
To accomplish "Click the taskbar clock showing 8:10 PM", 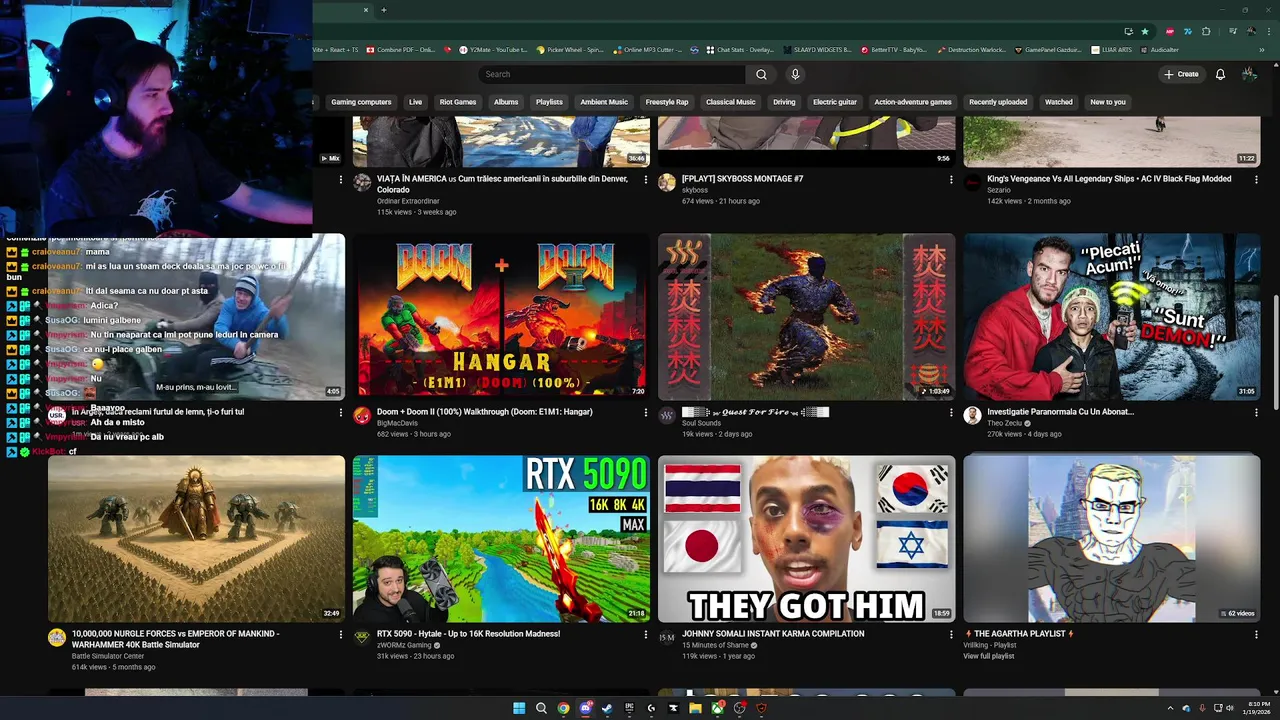I will pyautogui.click(x=1258, y=708).
